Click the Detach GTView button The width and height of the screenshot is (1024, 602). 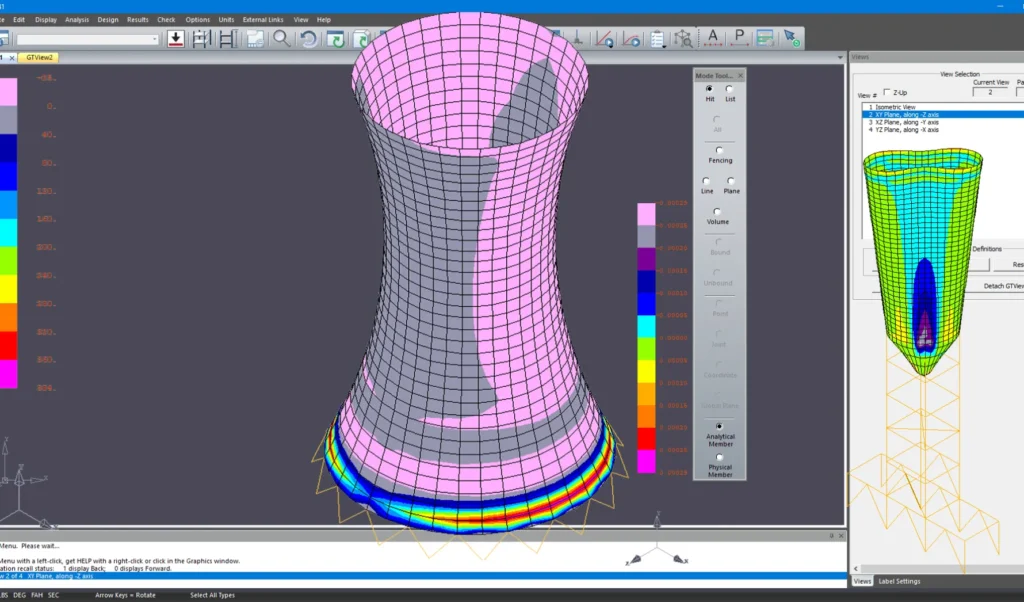pos(1003,286)
